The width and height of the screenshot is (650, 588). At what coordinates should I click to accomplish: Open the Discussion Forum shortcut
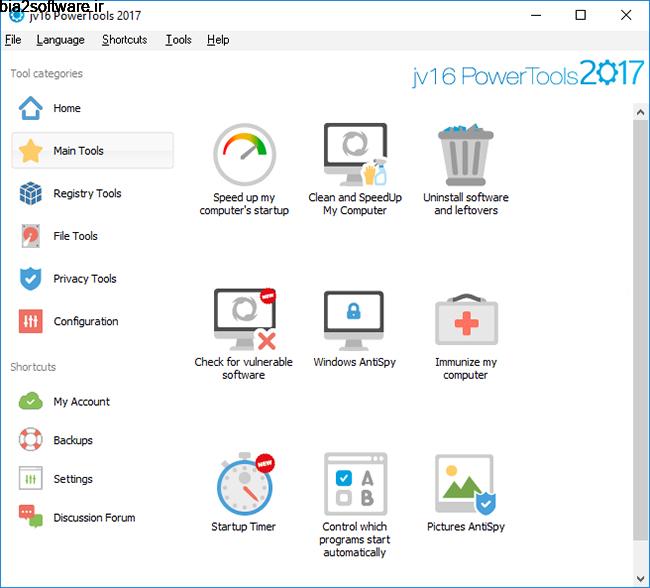93,518
